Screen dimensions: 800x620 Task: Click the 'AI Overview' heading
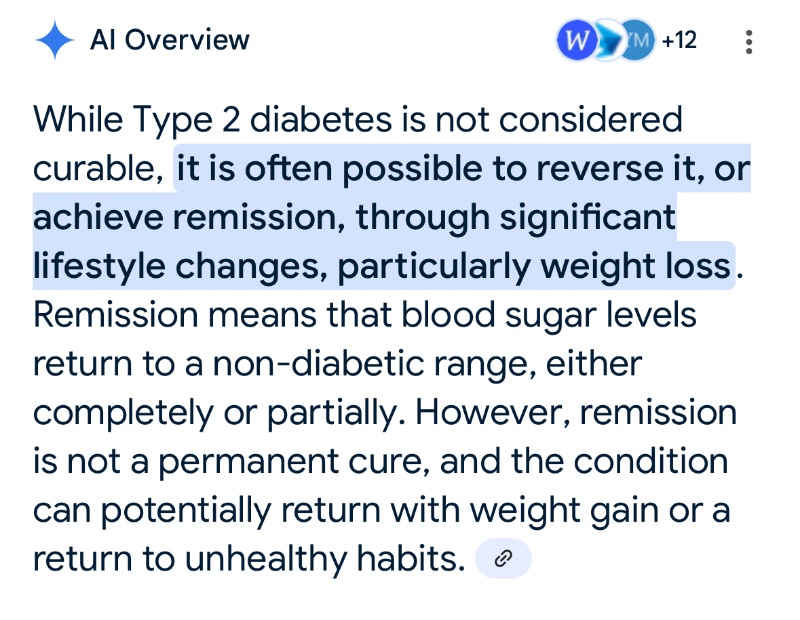(170, 41)
